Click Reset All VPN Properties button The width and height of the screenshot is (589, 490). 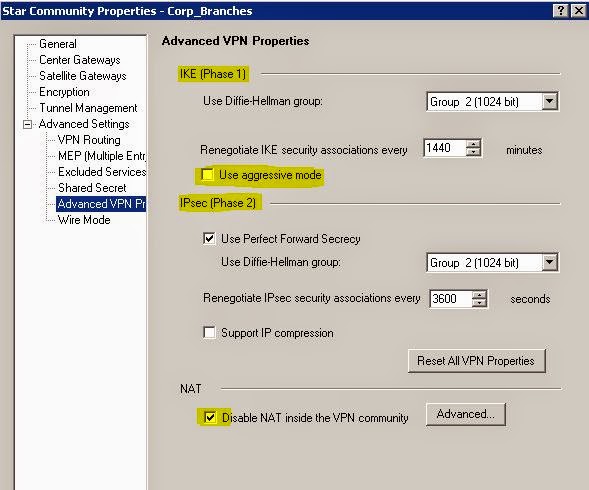pyautogui.click(x=476, y=361)
